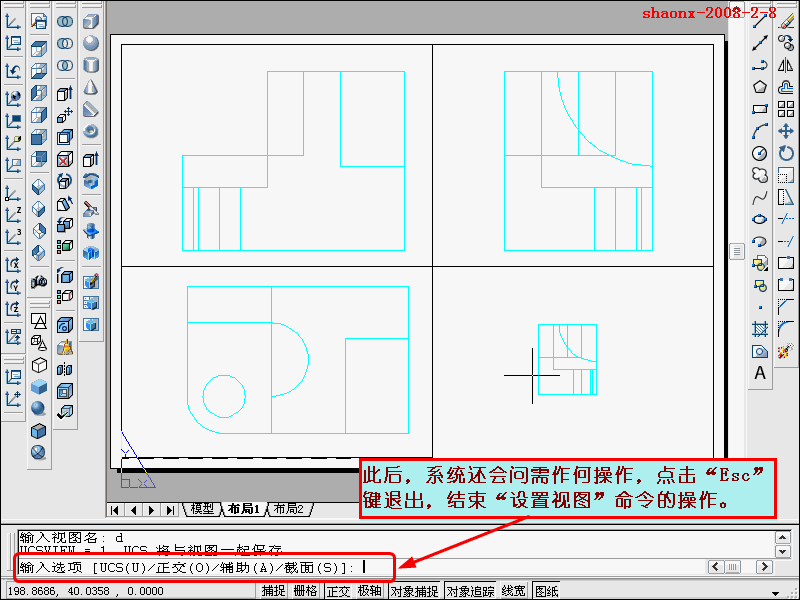Select the Cone solid tool
This screenshot has width=800, height=600.
pos(91,87)
